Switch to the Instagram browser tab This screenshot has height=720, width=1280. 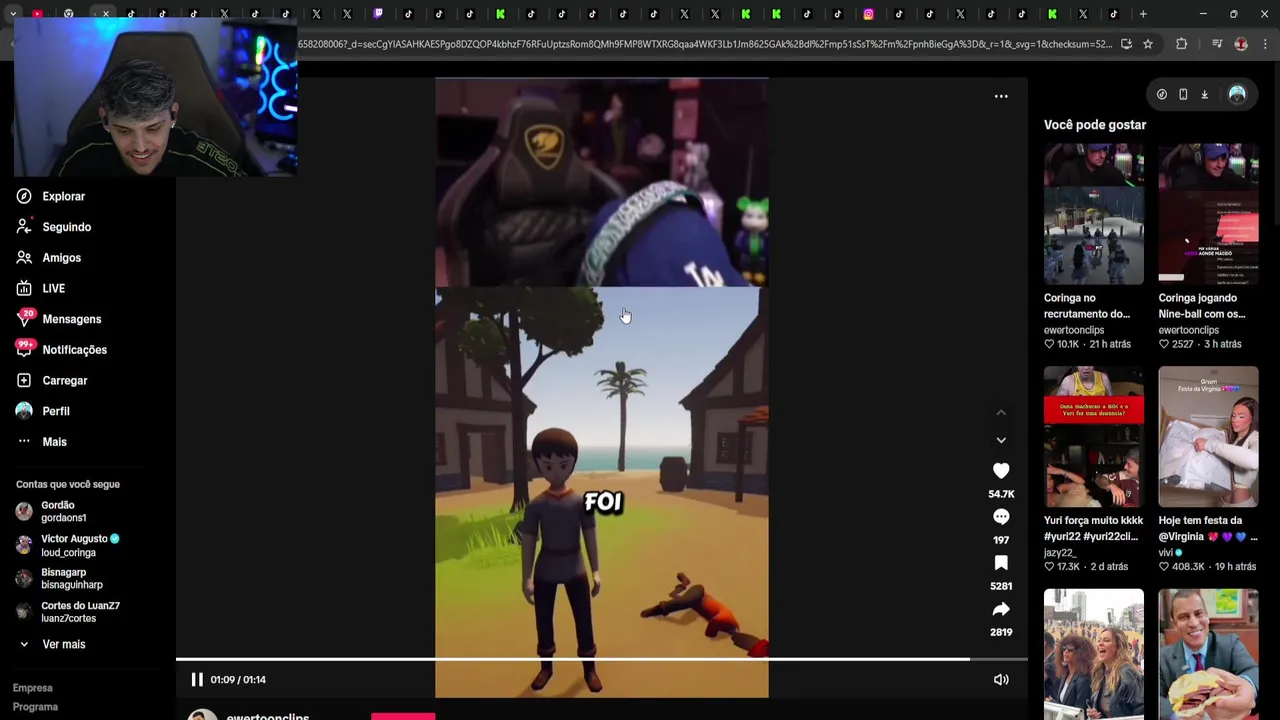click(x=868, y=14)
